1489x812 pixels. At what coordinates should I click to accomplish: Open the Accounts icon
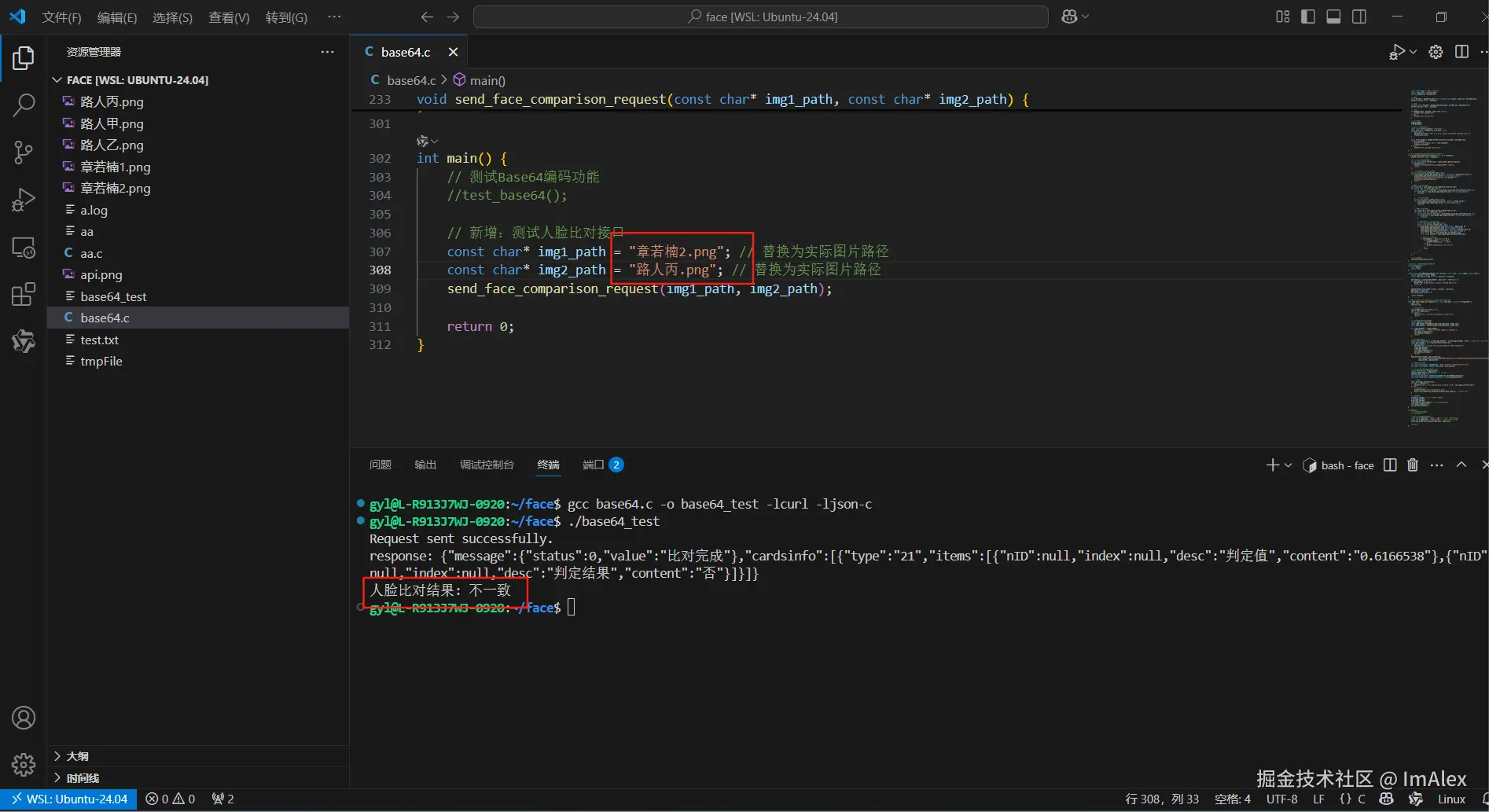pos(24,718)
